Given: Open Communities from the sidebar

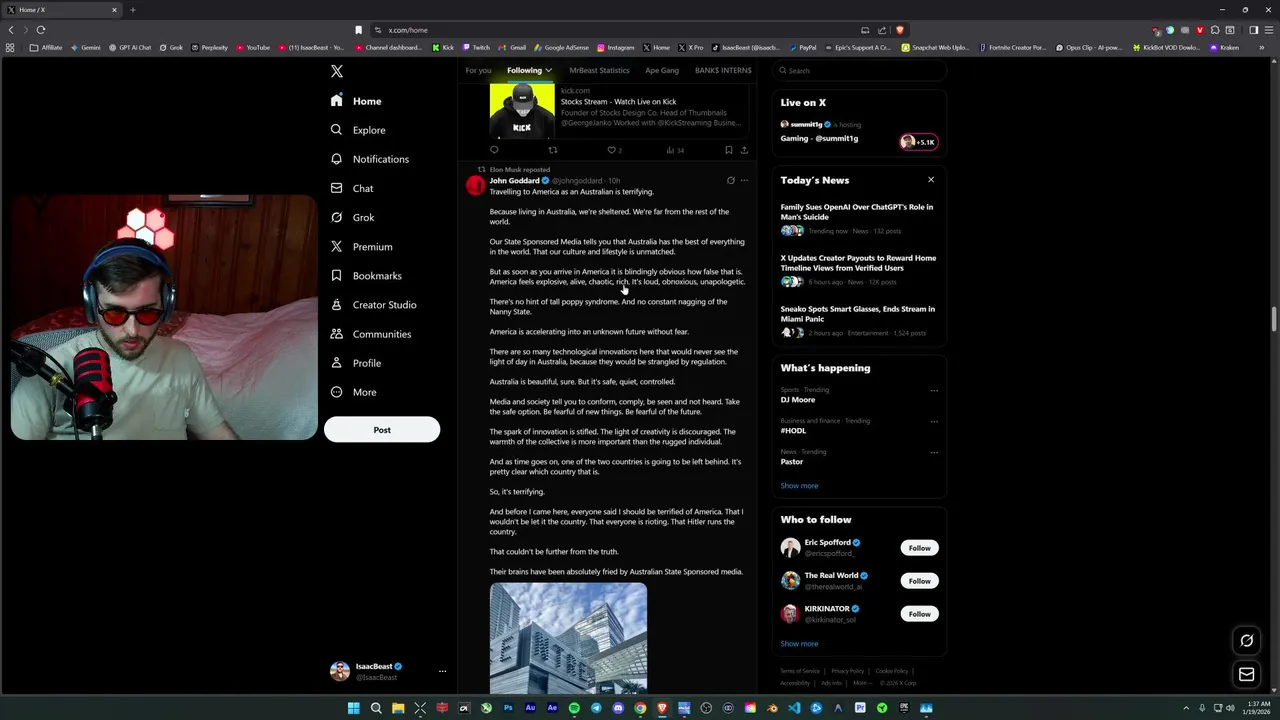Looking at the screenshot, I should pyautogui.click(x=370, y=334).
